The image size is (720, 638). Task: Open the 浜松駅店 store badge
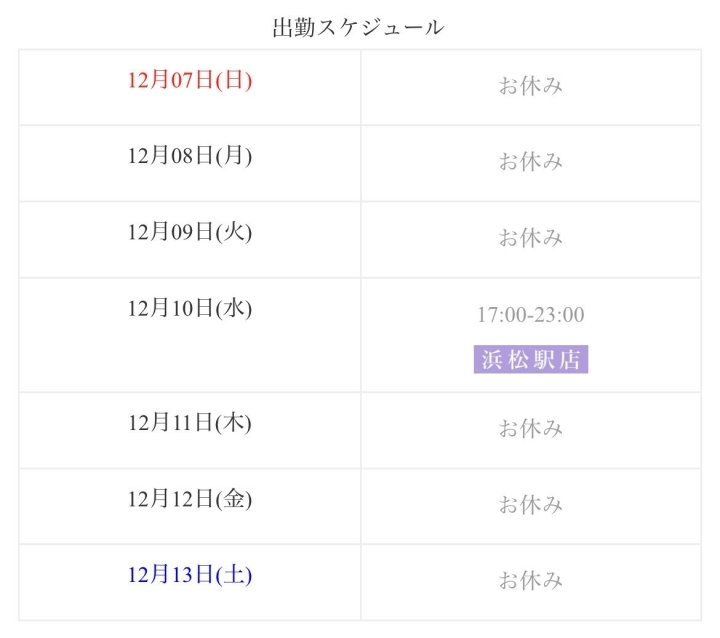(531, 360)
